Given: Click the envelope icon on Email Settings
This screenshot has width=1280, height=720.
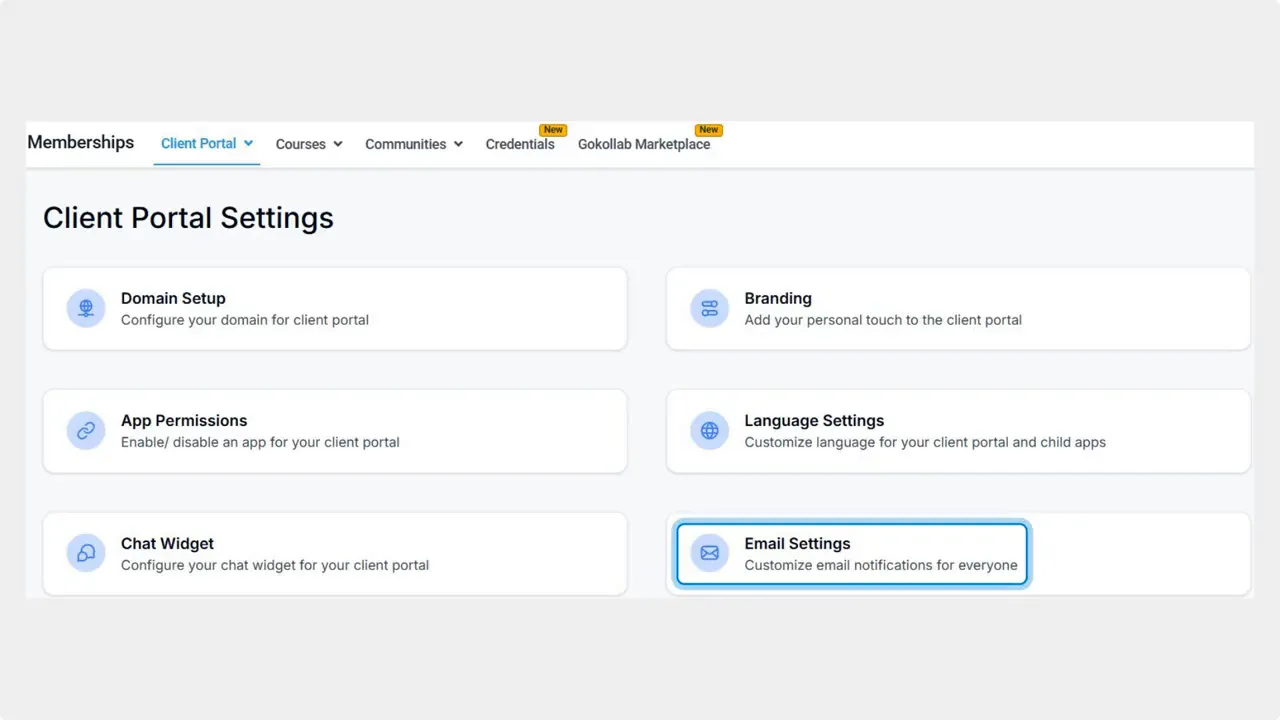Looking at the screenshot, I should tap(709, 553).
